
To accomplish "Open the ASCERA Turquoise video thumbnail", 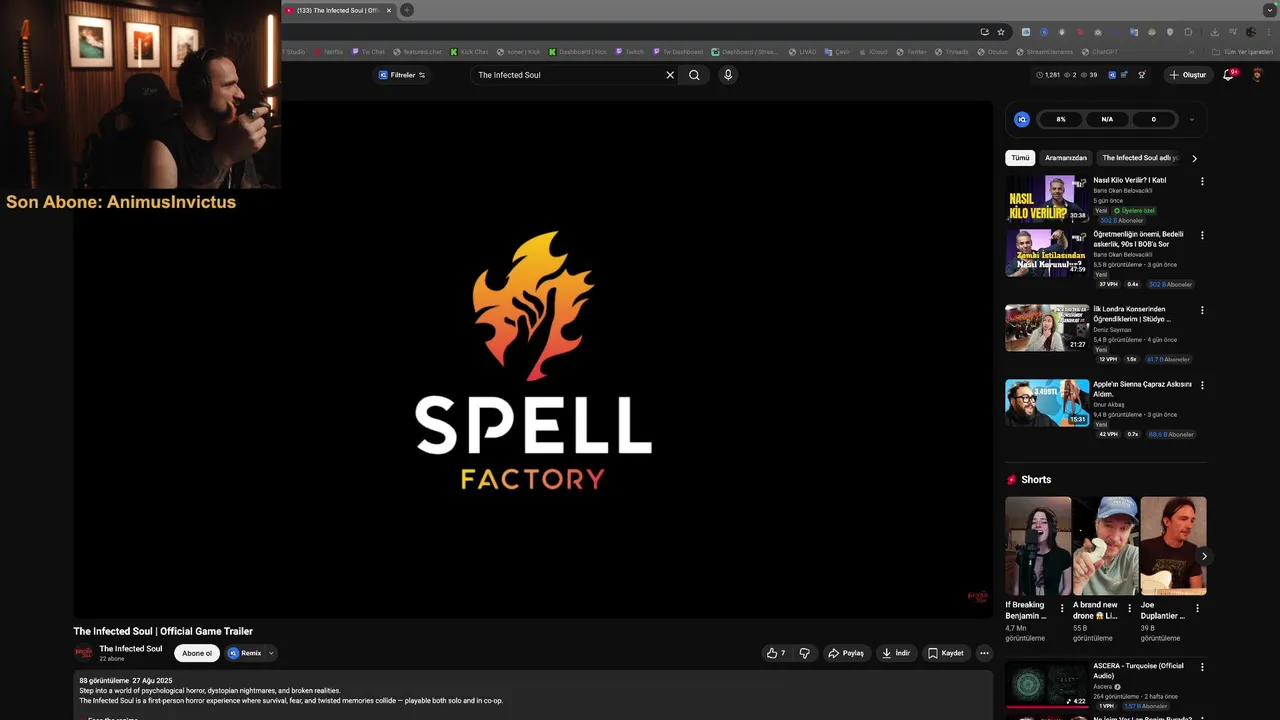I will click(1047, 684).
